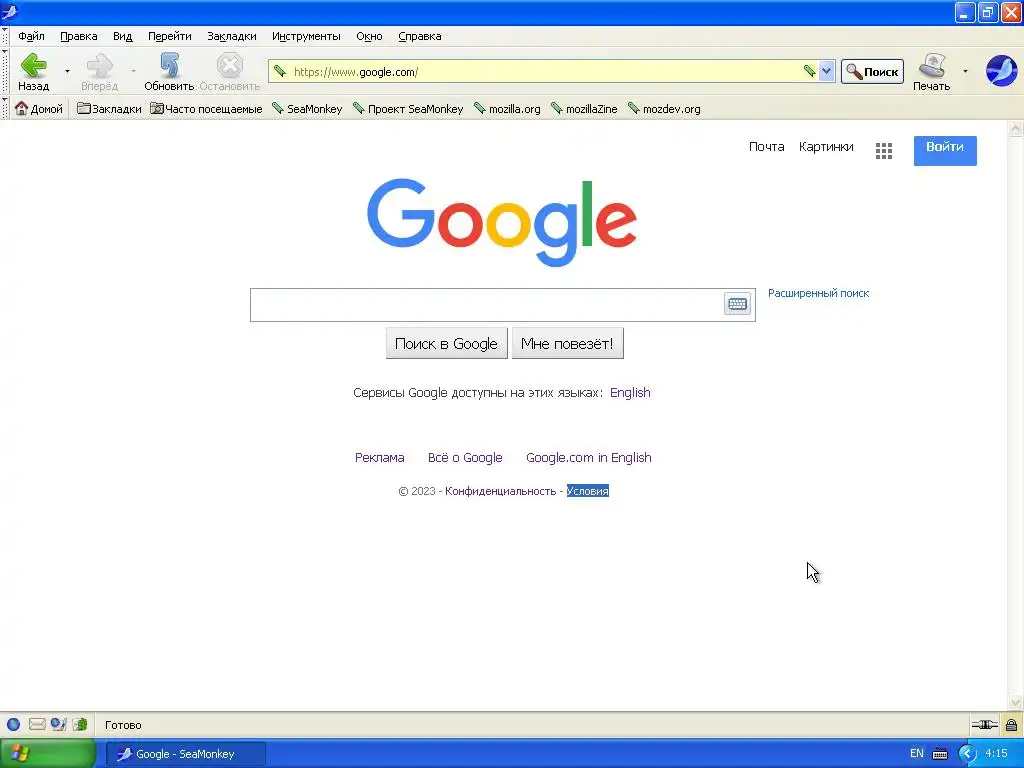
Task: Open Navigator from the status bar globe icon
Action: (13, 724)
